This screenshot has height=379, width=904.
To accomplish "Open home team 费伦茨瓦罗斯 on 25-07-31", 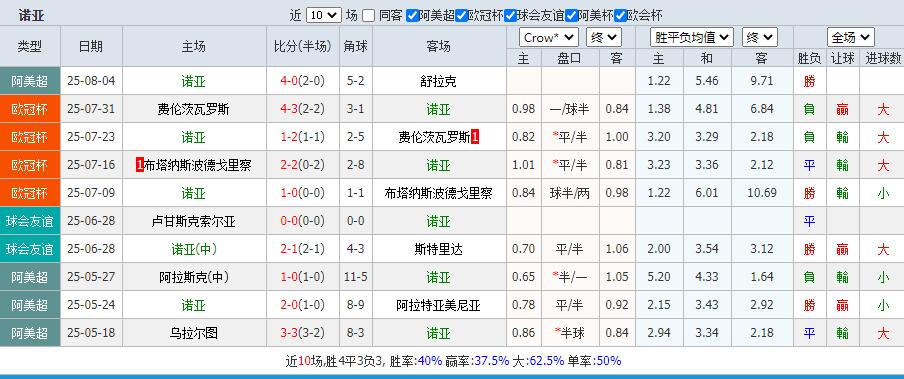I will click(x=193, y=109).
